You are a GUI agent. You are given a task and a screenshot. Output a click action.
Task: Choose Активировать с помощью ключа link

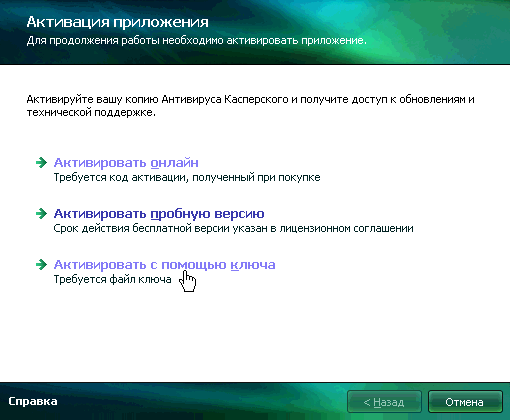164,265
